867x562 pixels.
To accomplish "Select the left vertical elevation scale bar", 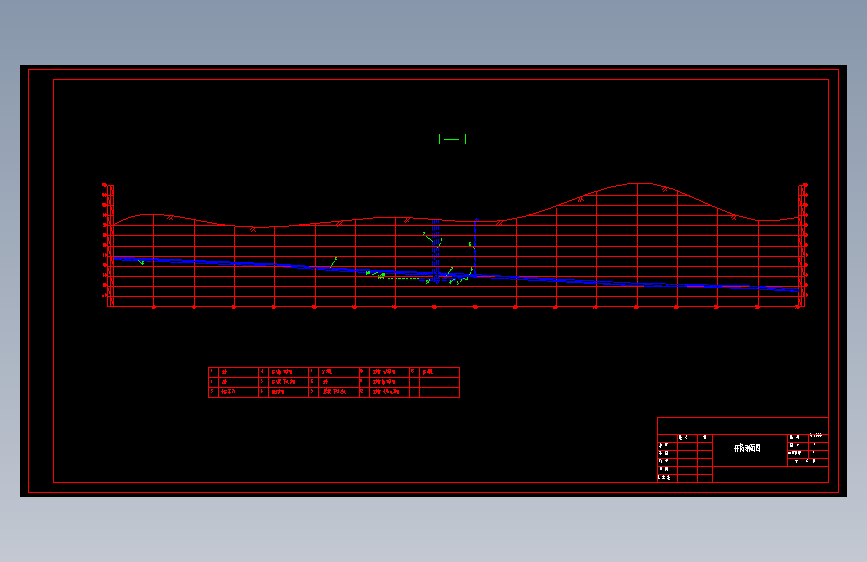I will [x=110, y=245].
